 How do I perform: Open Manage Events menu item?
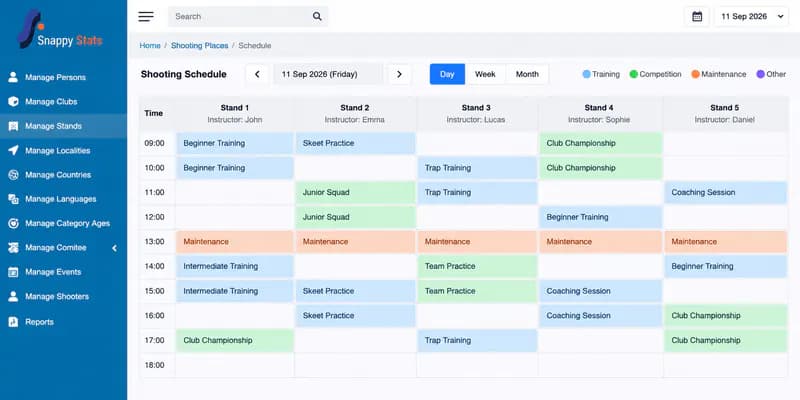coord(63,272)
